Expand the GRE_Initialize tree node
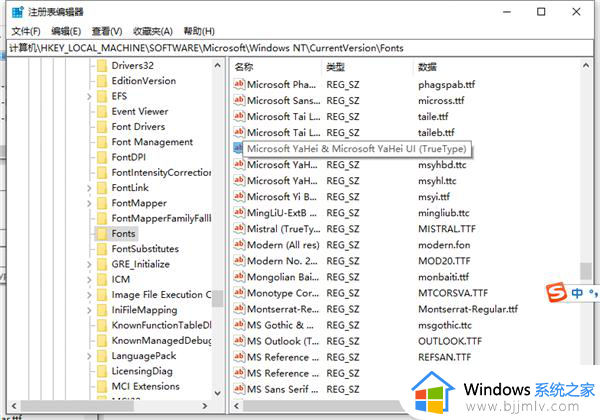The width and height of the screenshot is (600, 420). point(89,265)
